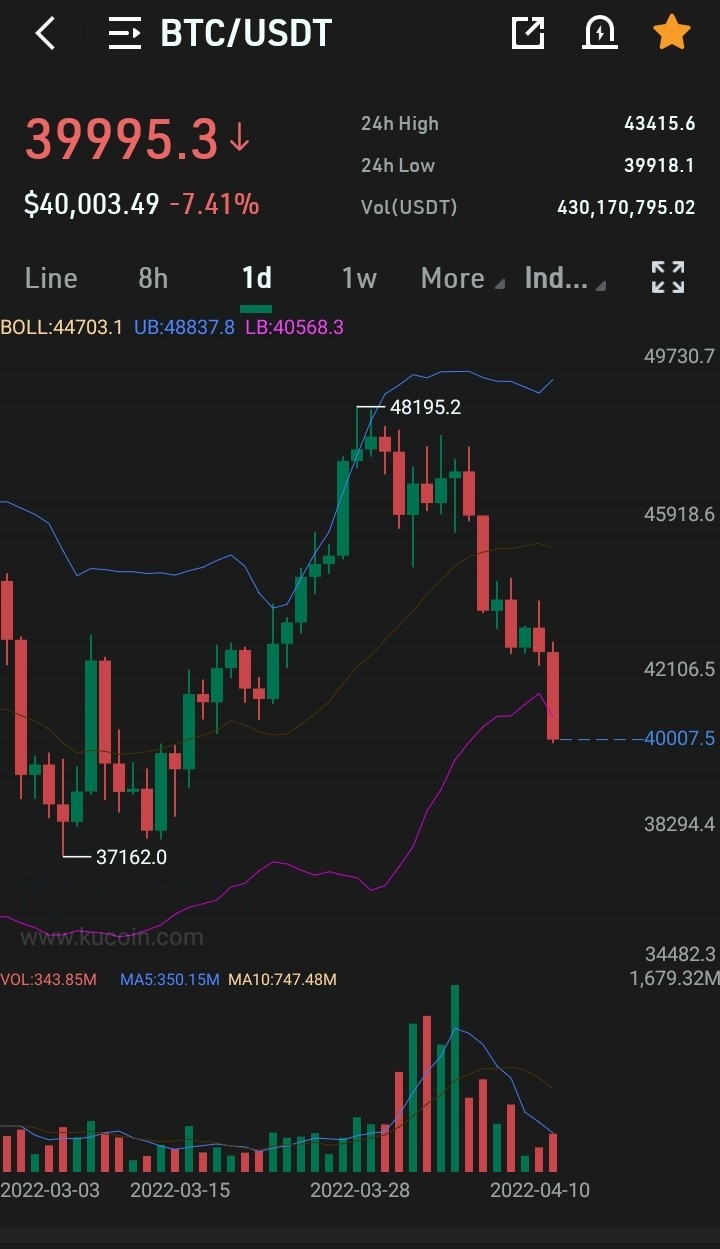This screenshot has height=1249, width=720.
Task: Tap the share chart icon
Action: pyautogui.click(x=527, y=33)
